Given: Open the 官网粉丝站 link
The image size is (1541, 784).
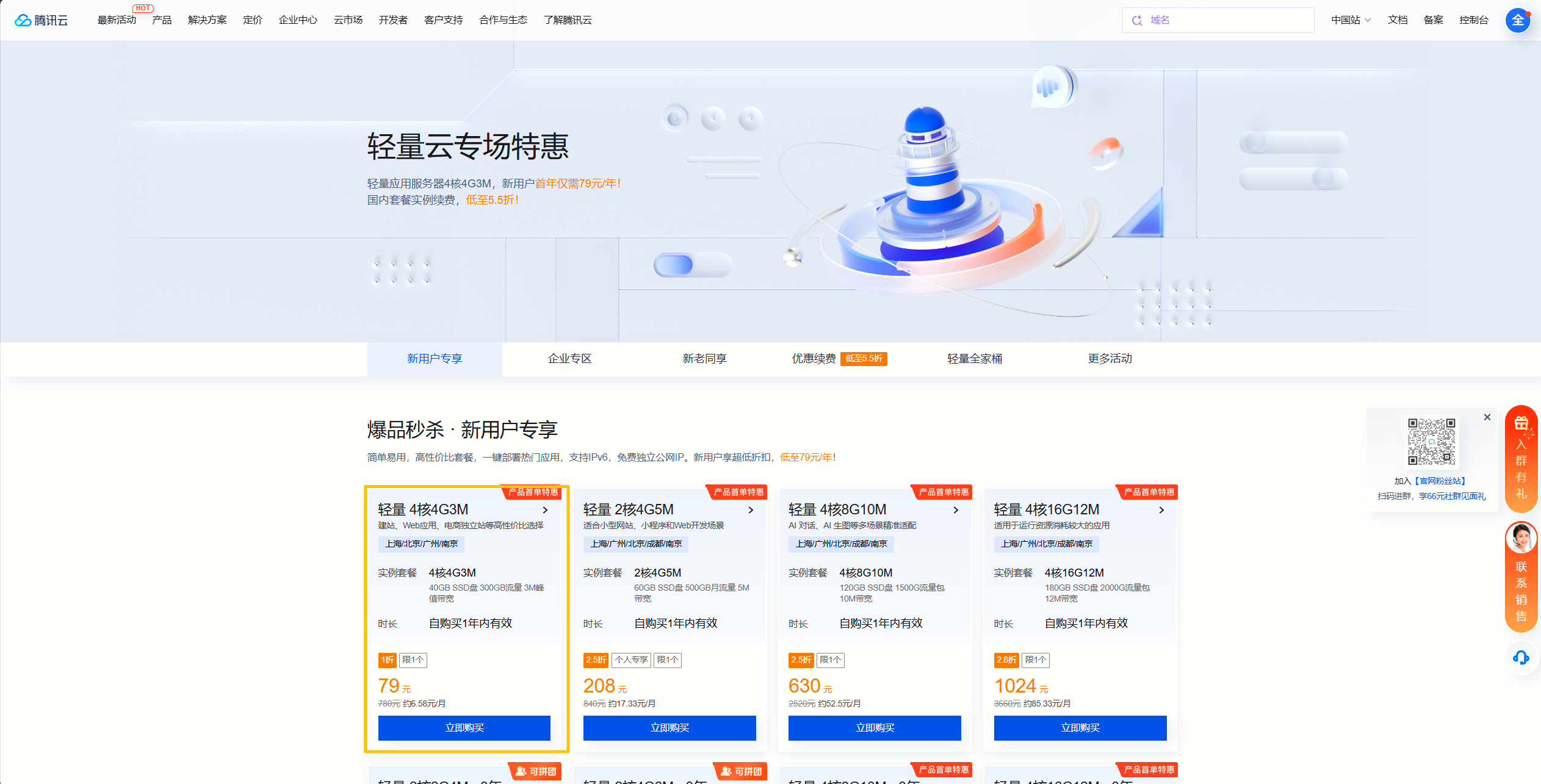Looking at the screenshot, I should 1441,481.
